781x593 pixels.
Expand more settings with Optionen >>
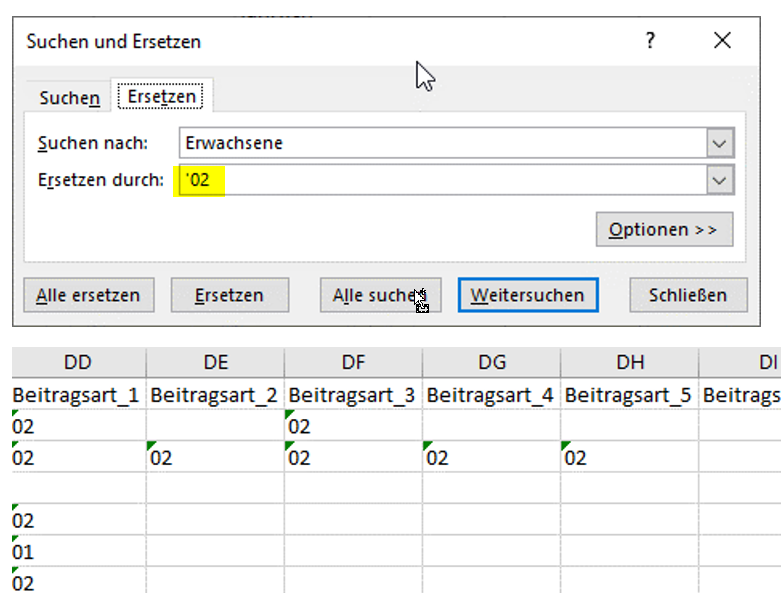(x=663, y=229)
